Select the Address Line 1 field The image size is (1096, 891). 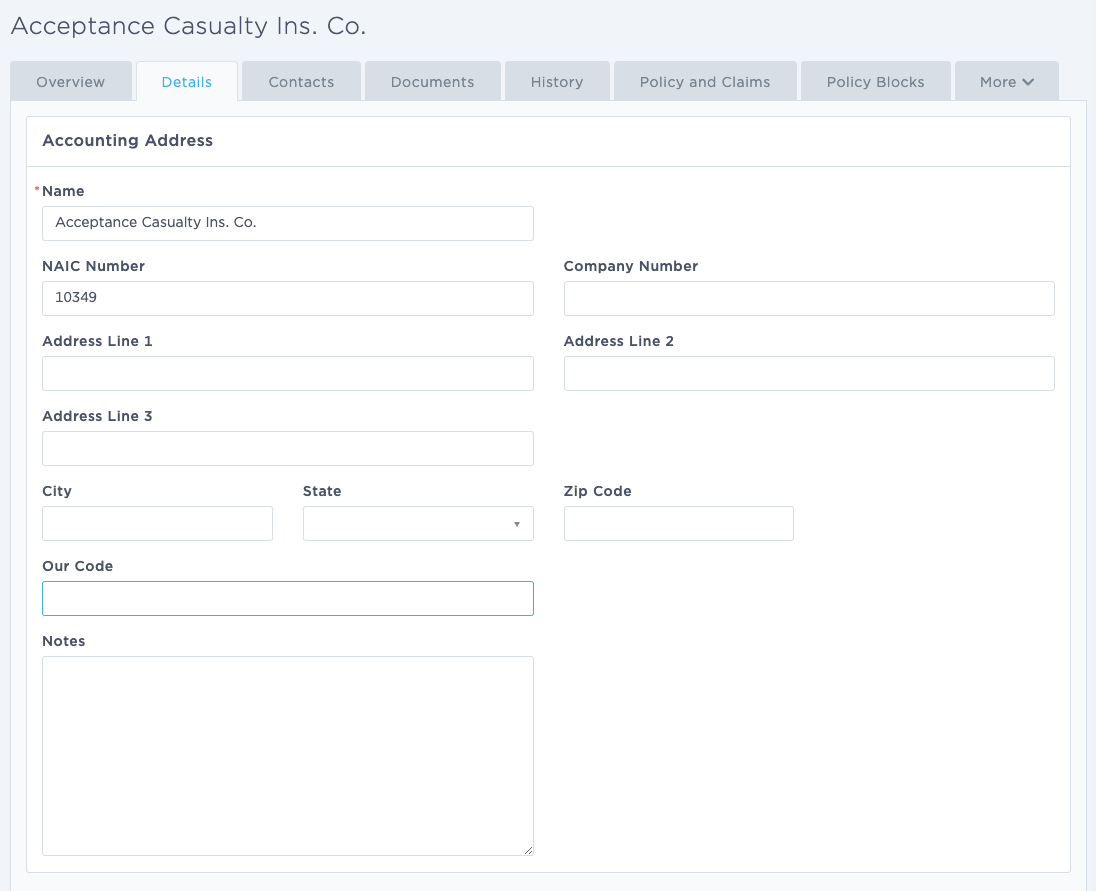click(288, 373)
